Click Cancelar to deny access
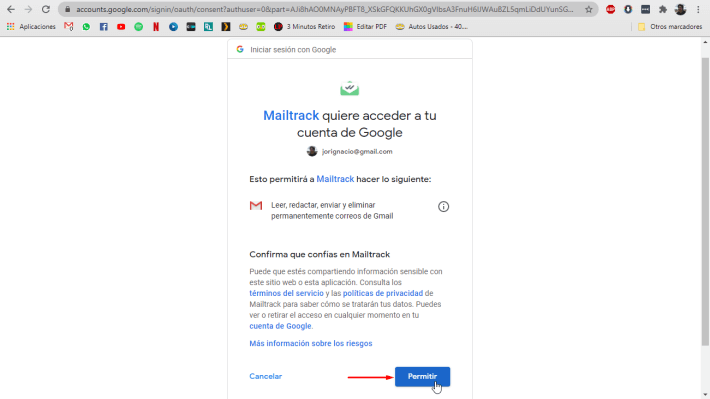The height and width of the screenshot is (399, 710). [x=265, y=376]
